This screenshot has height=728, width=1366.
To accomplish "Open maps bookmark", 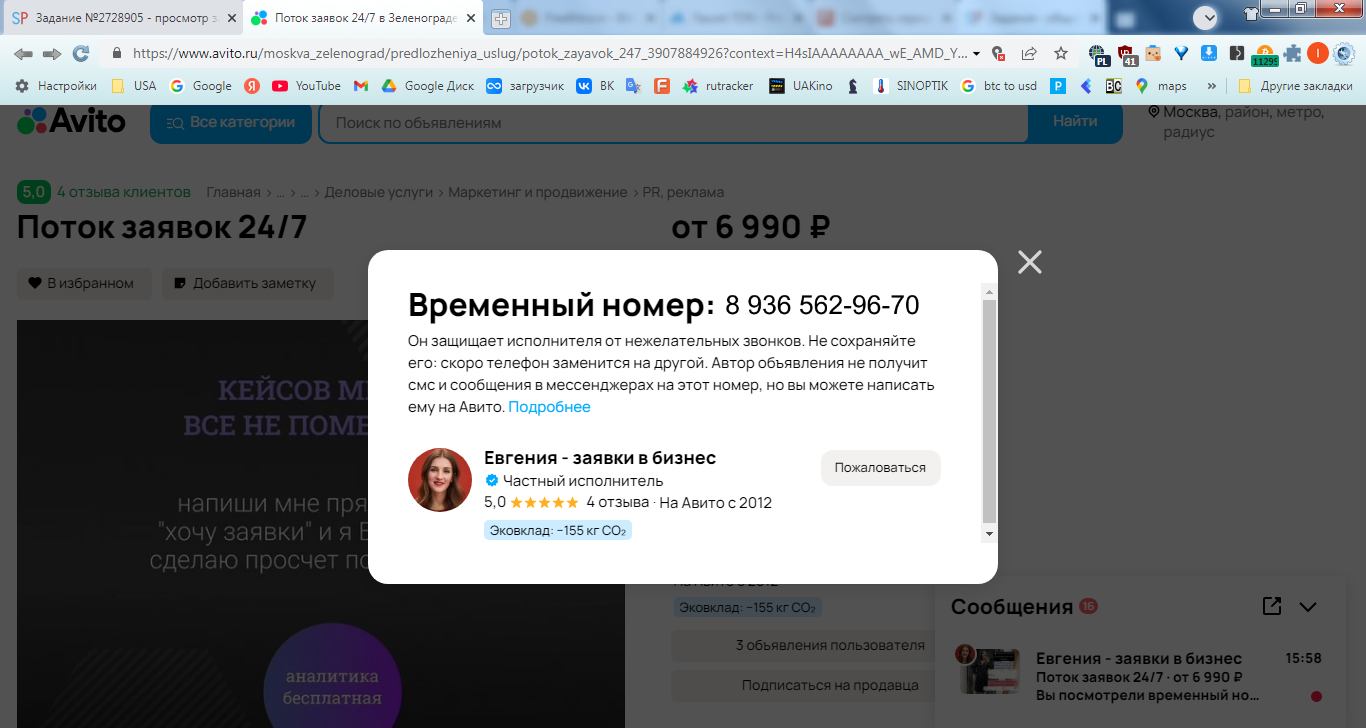I will coord(1161,86).
